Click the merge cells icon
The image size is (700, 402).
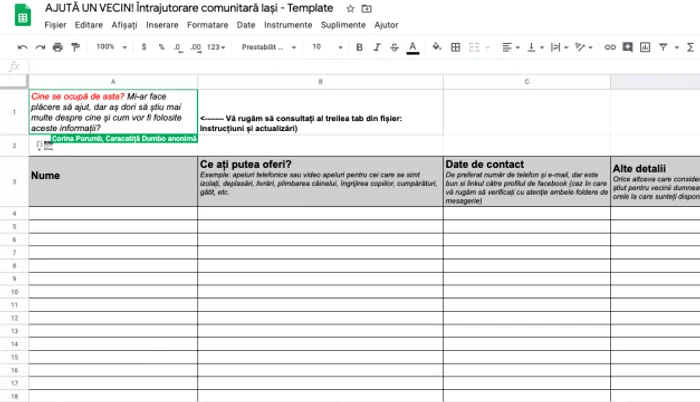(x=474, y=47)
